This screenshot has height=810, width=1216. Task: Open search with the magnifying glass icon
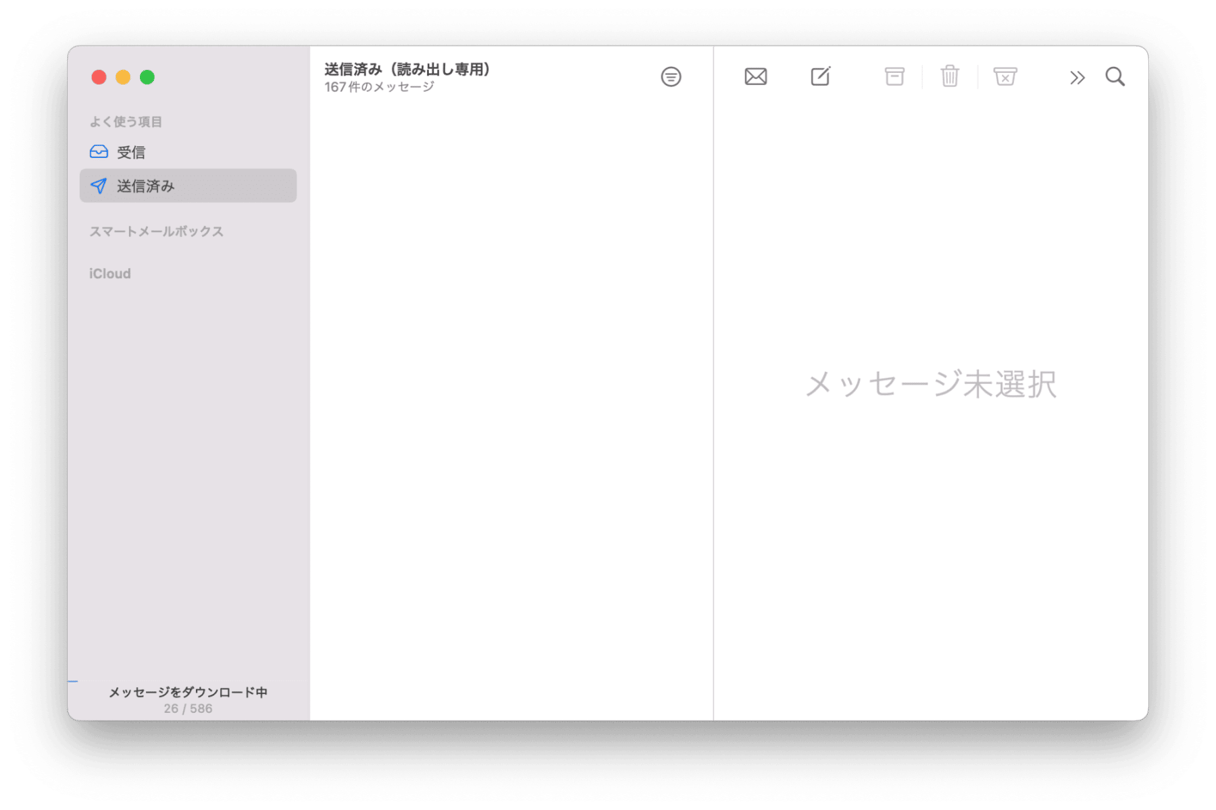point(1115,77)
